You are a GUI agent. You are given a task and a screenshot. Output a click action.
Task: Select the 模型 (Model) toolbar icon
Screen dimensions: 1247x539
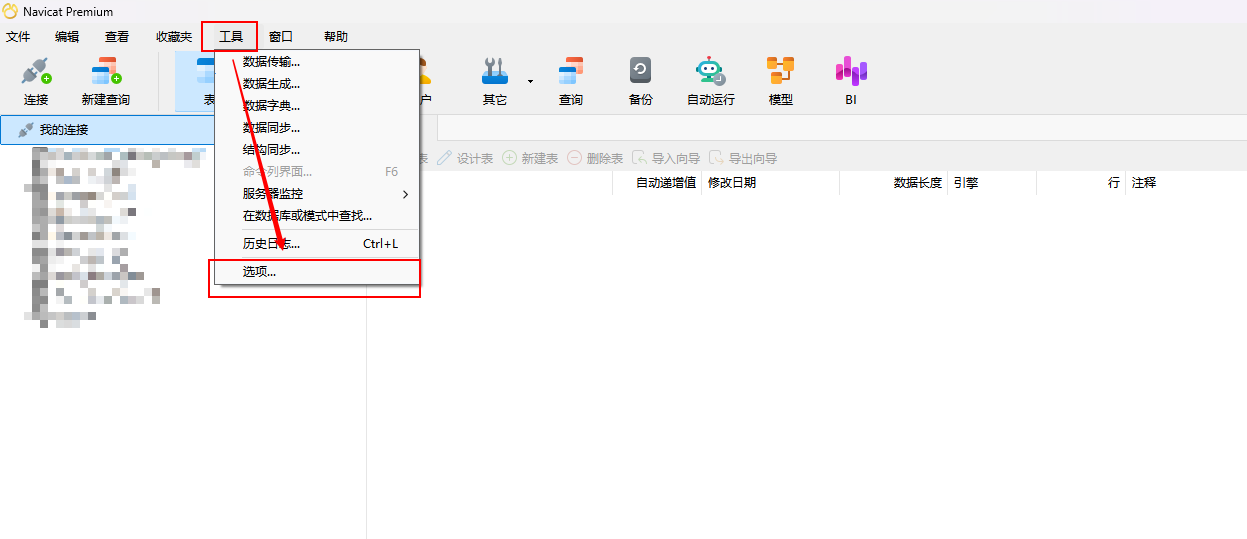pos(780,80)
